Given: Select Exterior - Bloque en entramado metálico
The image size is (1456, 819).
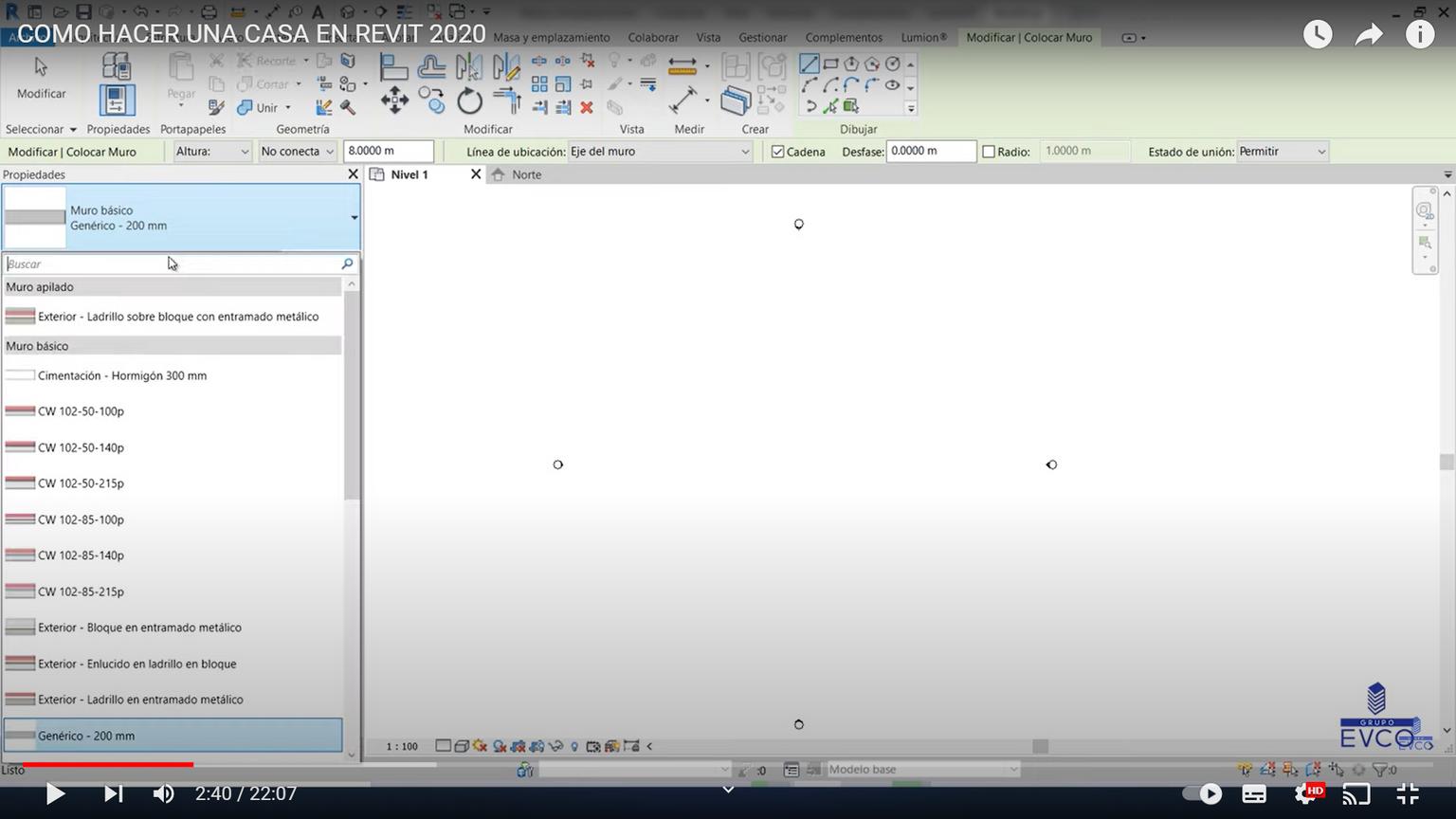Looking at the screenshot, I should coord(173,628).
